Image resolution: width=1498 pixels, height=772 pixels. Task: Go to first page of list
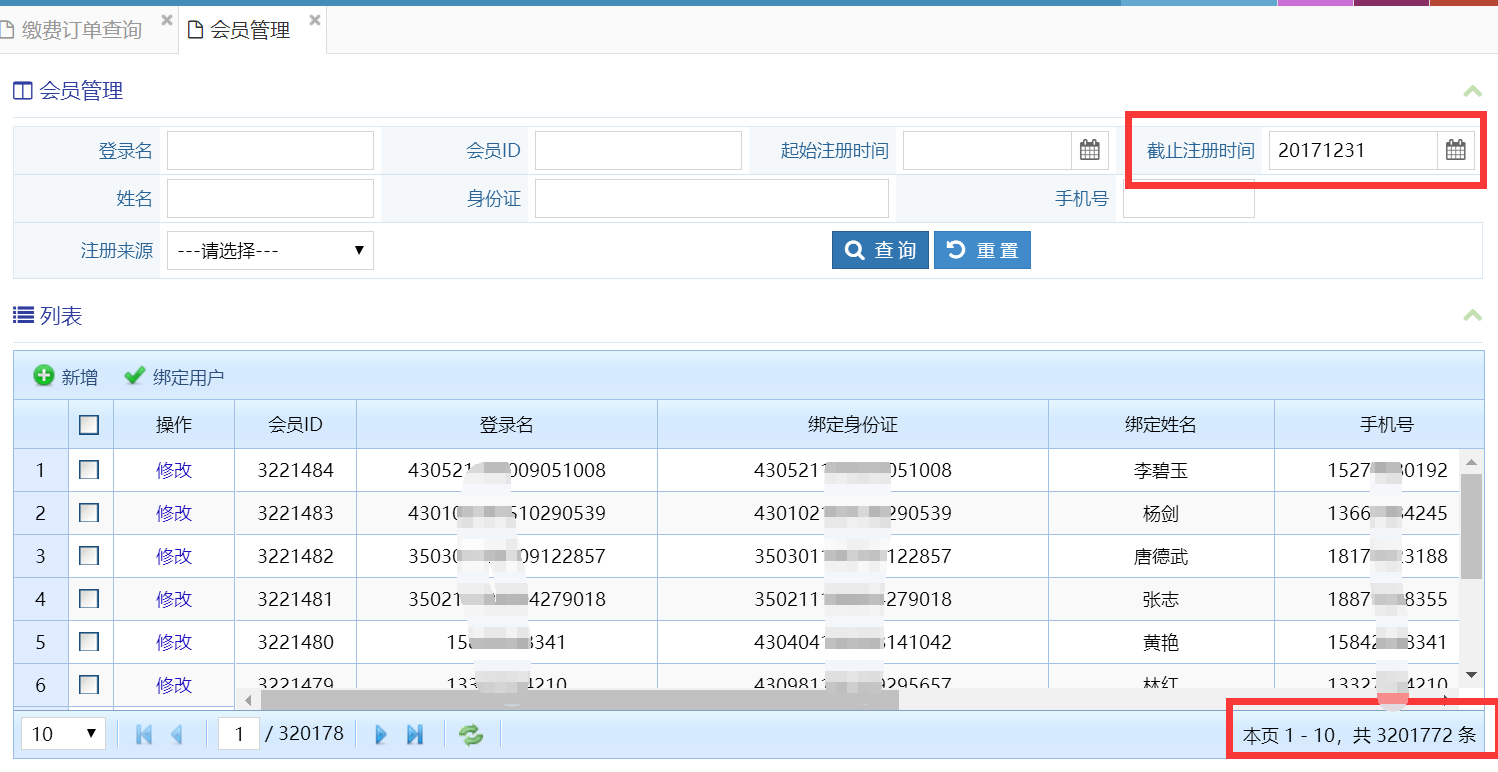pyautogui.click(x=143, y=735)
